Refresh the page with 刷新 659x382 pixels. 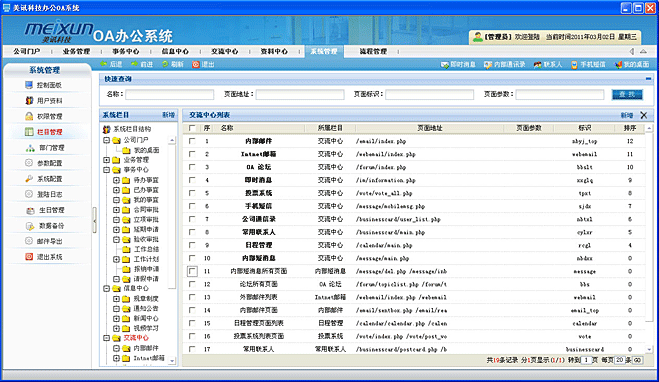click(173, 64)
